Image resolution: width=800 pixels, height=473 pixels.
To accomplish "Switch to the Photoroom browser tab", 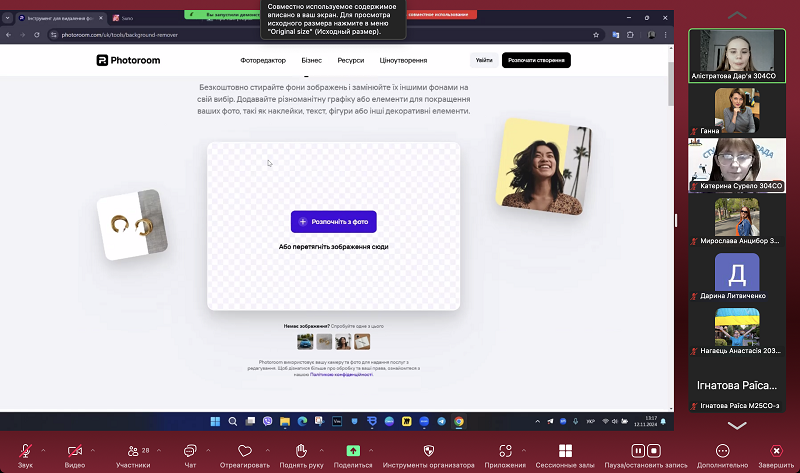I will 60,18.
